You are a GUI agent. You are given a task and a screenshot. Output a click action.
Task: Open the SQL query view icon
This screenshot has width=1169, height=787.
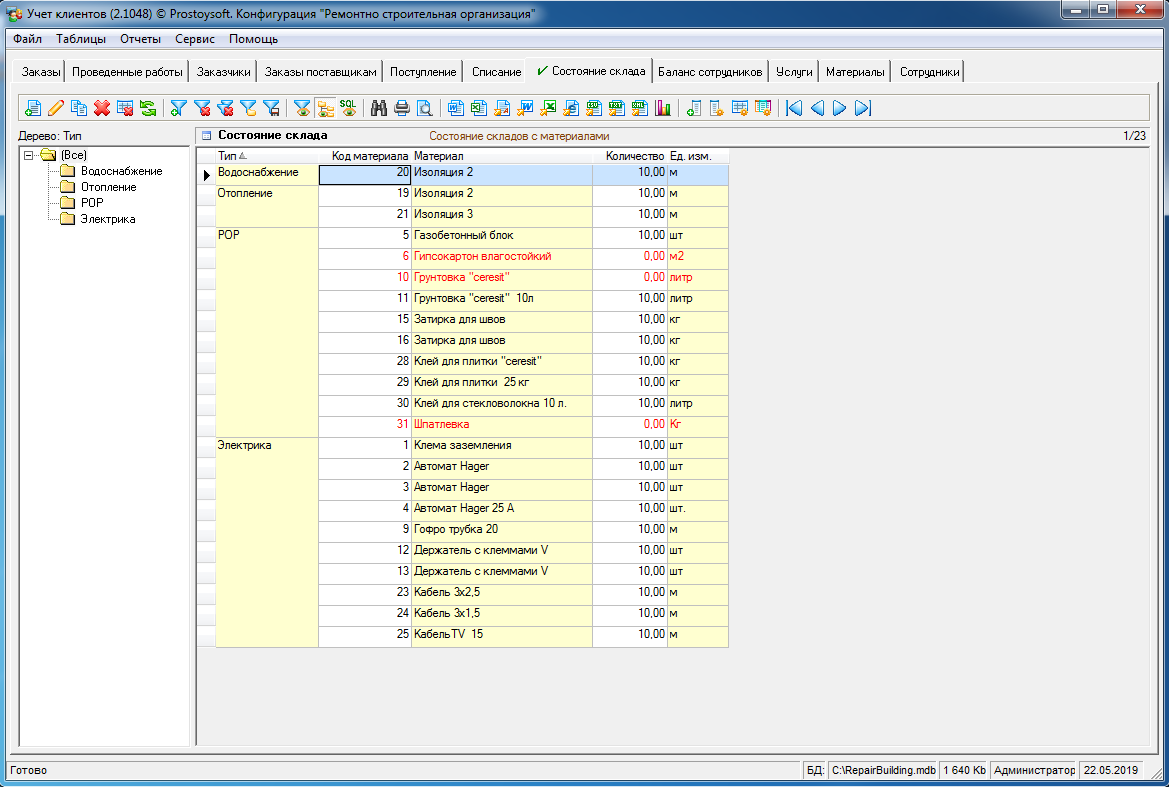348,108
